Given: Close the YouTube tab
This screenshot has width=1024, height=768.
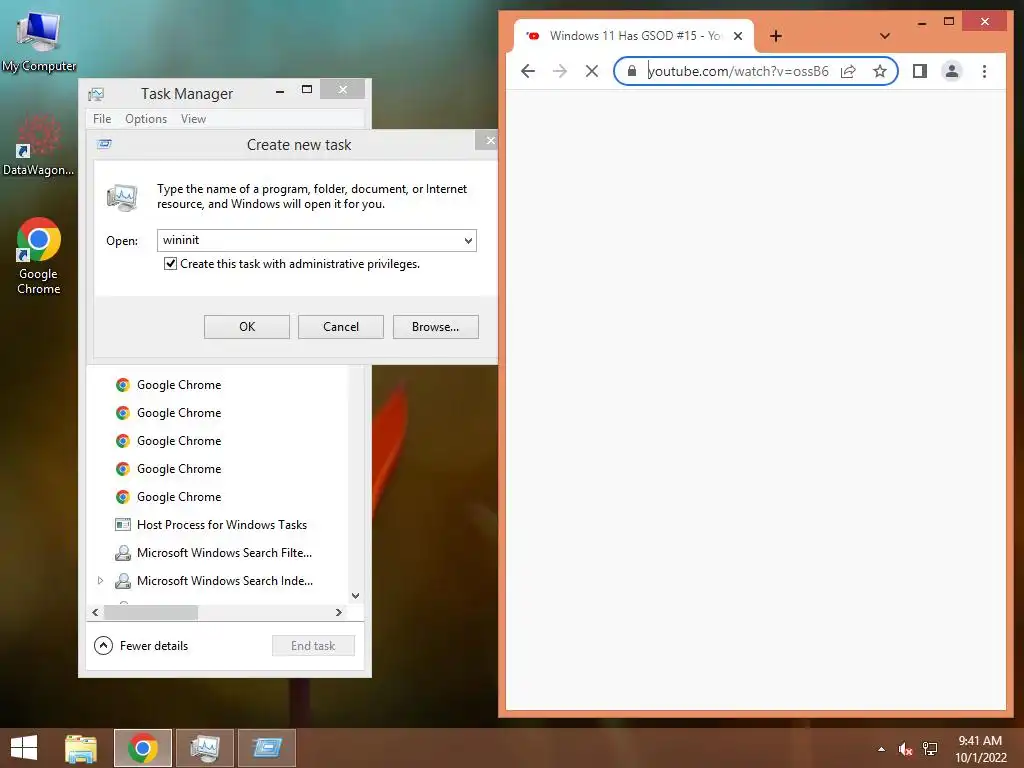Looking at the screenshot, I should point(738,36).
